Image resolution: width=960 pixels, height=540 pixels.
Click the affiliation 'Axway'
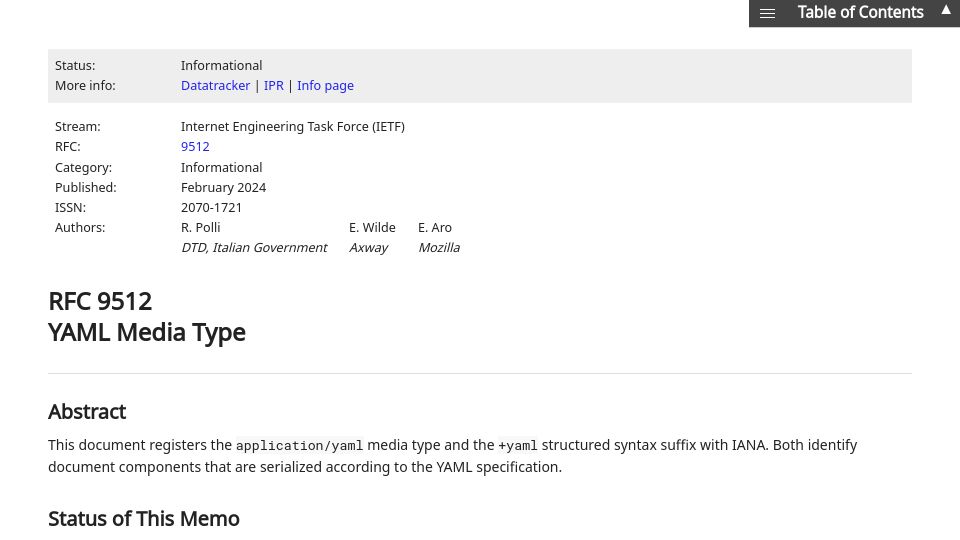(369, 248)
